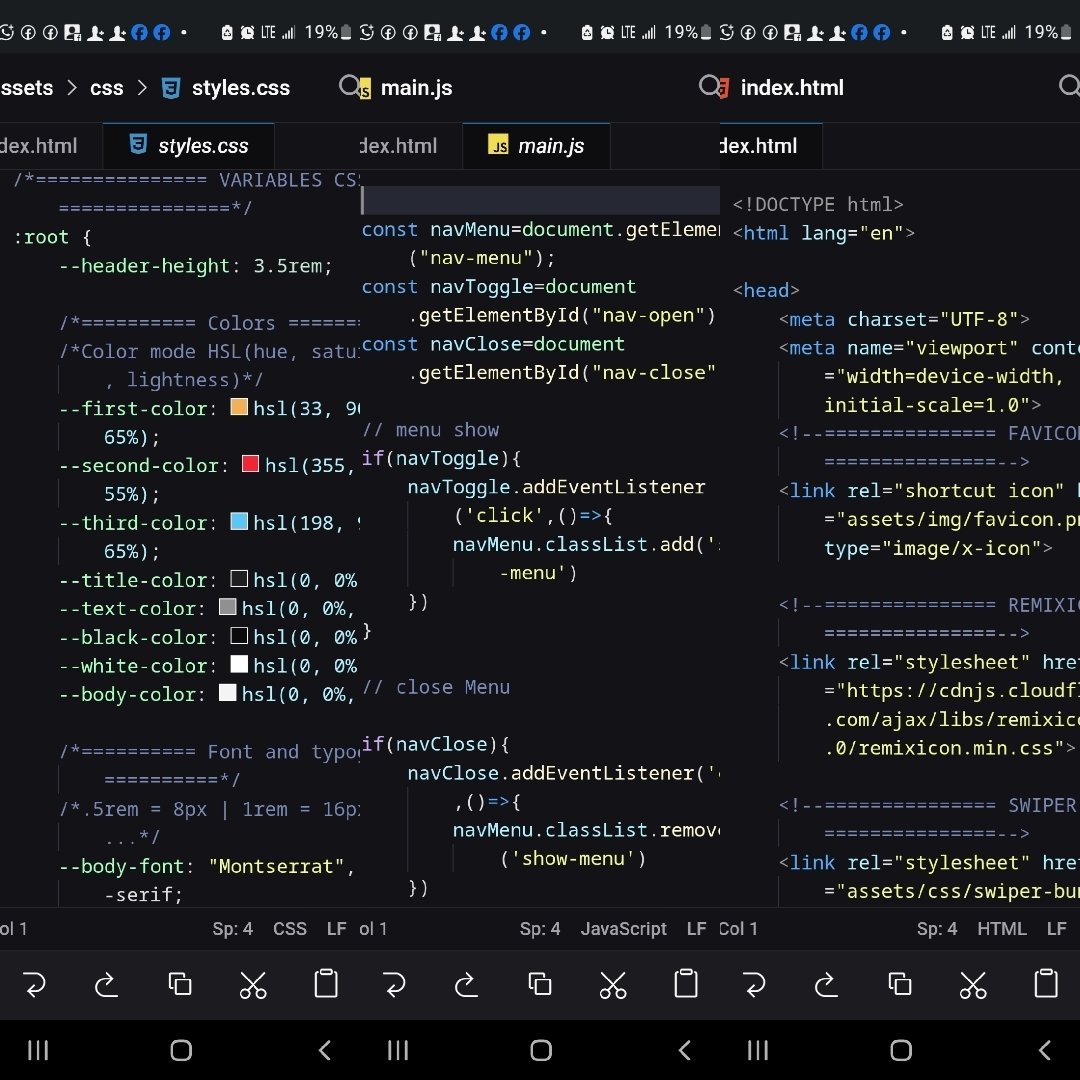1080x1080 pixels.
Task: Place cursor on '<!DOCTYPE html>' line
Action: [818, 204]
